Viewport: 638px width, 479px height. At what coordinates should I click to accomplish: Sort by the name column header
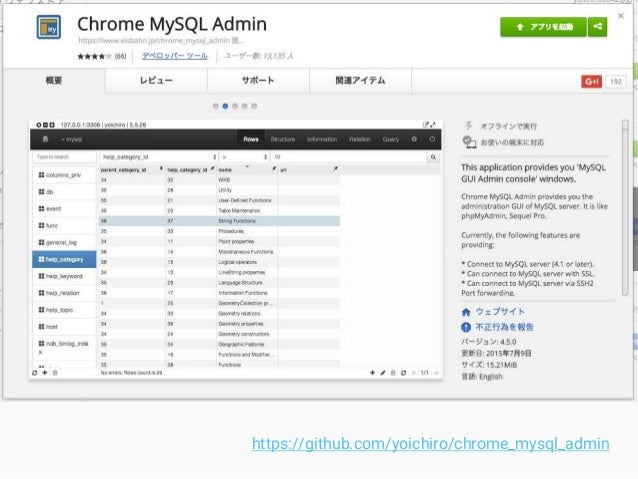pyautogui.click(x=247, y=170)
